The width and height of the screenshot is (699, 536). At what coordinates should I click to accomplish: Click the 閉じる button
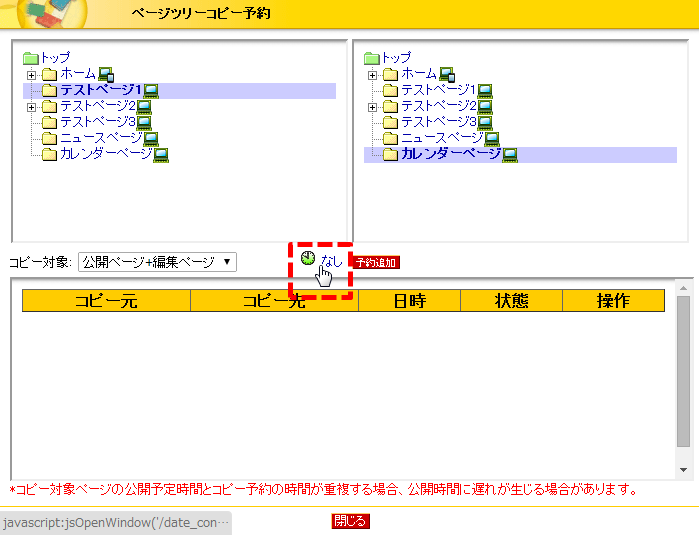350,521
